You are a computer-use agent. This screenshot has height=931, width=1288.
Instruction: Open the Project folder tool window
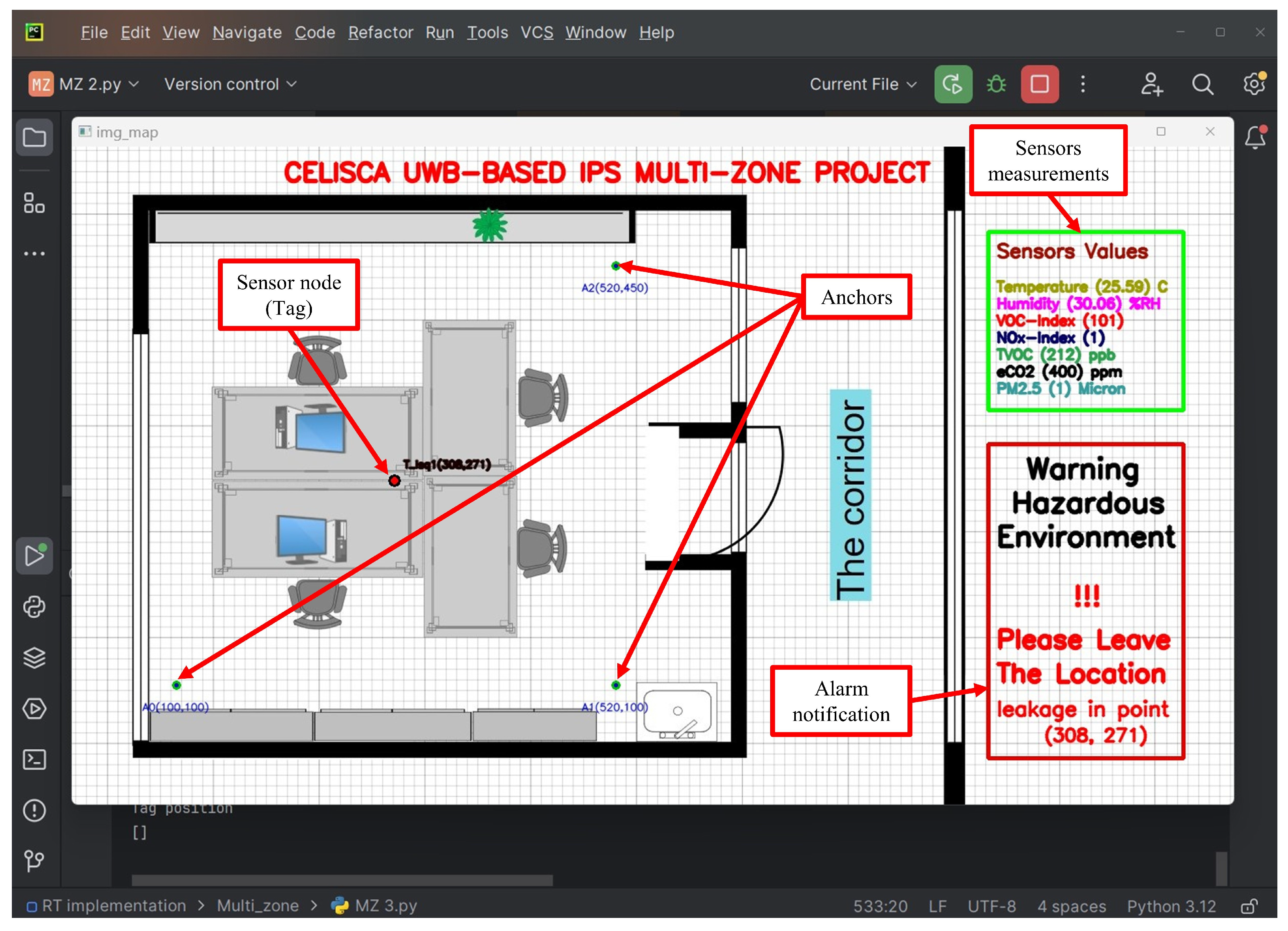pyautogui.click(x=34, y=137)
